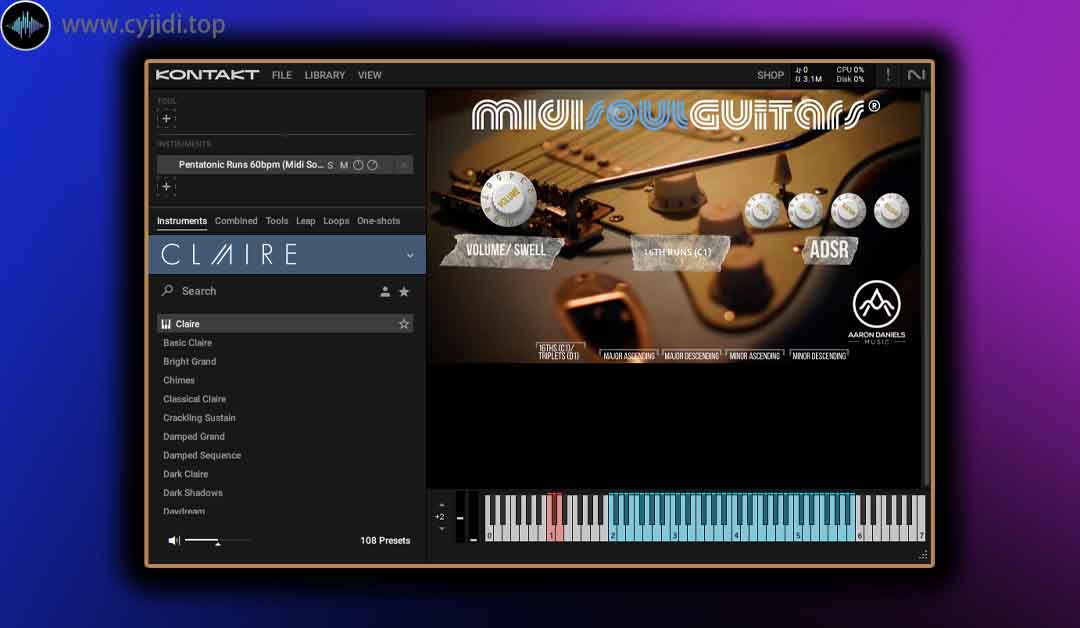Open the SHOP link
The width and height of the screenshot is (1080, 628).
click(x=770, y=75)
